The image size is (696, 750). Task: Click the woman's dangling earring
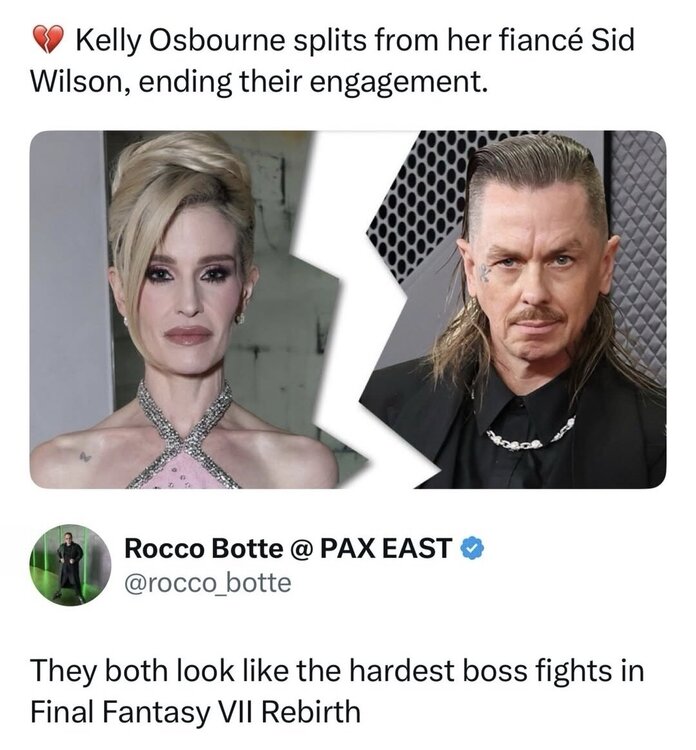(x=240, y=316)
